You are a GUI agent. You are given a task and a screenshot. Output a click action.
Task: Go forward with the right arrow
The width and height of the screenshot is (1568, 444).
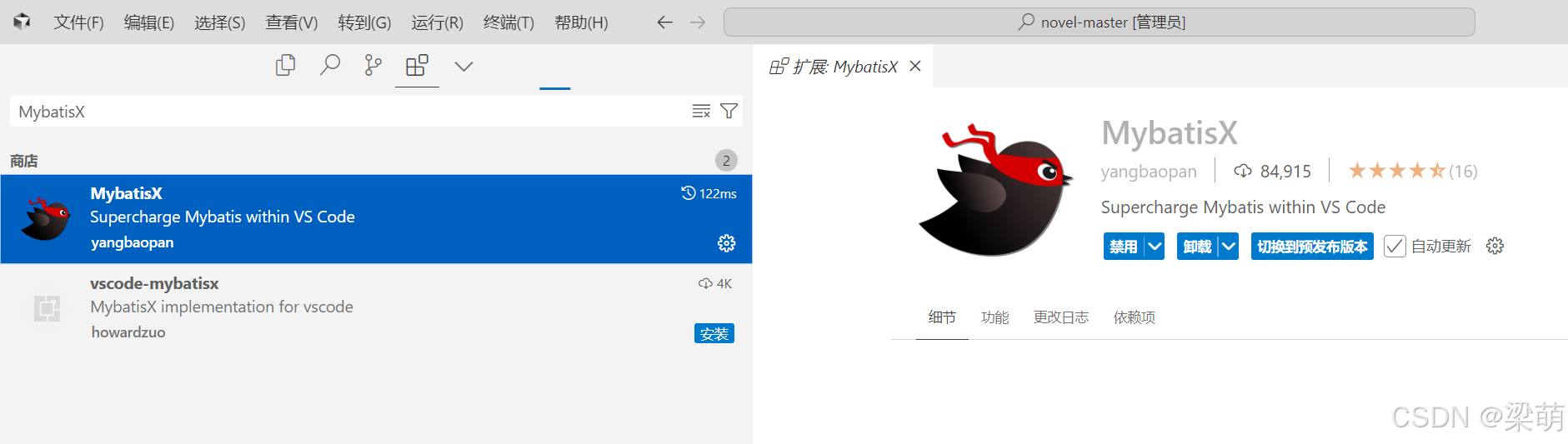pos(698,22)
